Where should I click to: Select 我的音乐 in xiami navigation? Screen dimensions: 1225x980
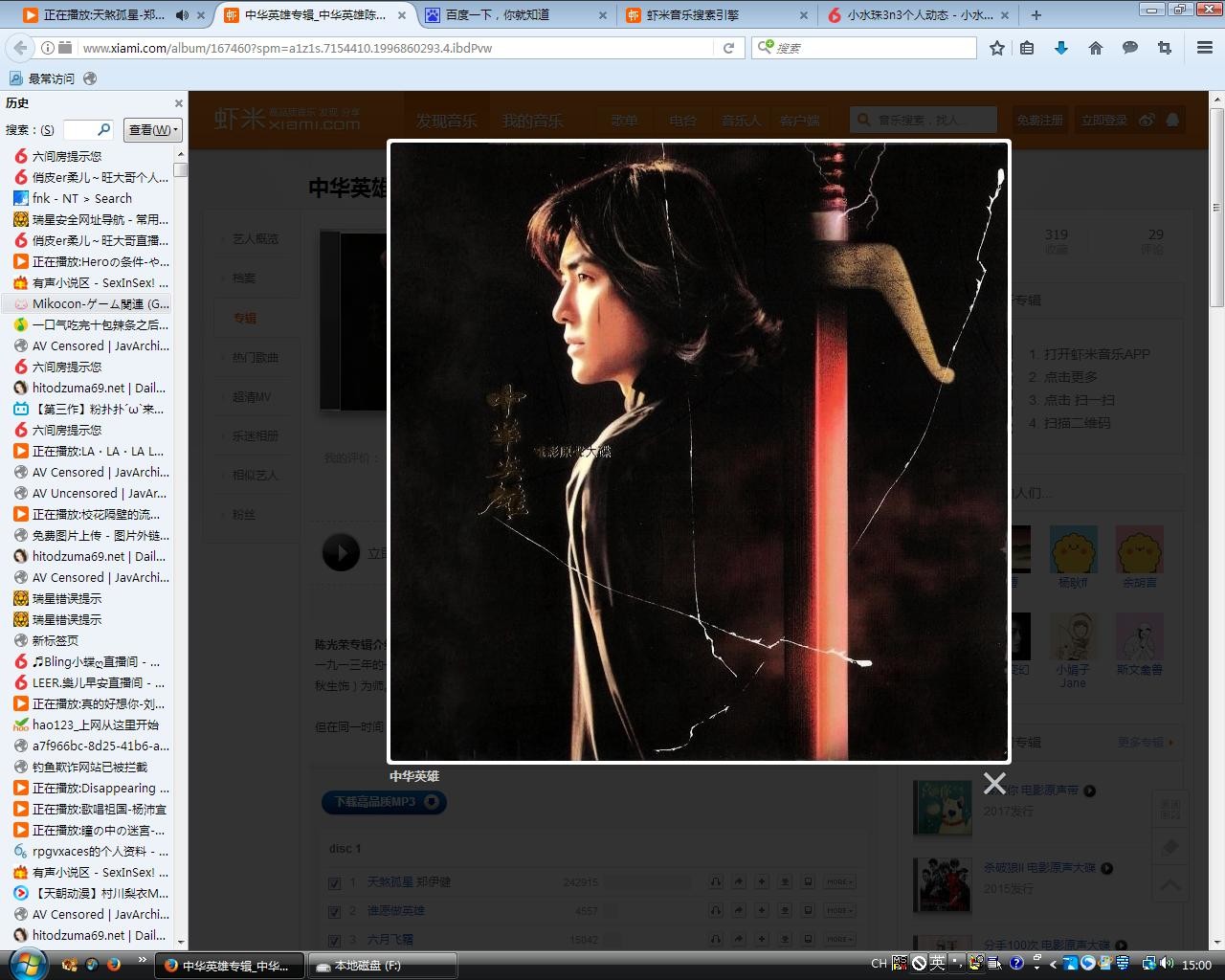tap(533, 121)
